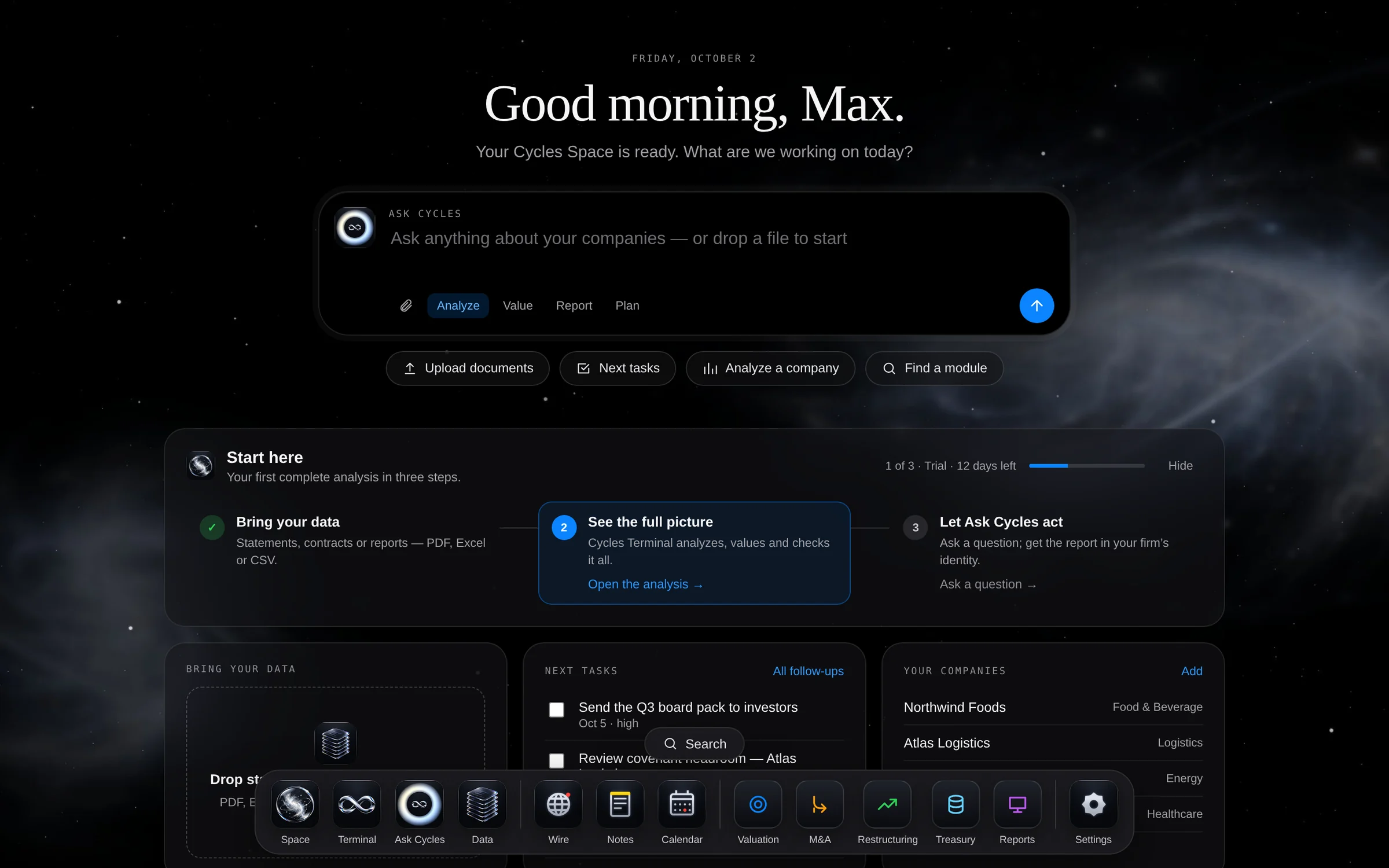Send the prompt with blue arrow button
This screenshot has height=868, width=1389.
1037,306
